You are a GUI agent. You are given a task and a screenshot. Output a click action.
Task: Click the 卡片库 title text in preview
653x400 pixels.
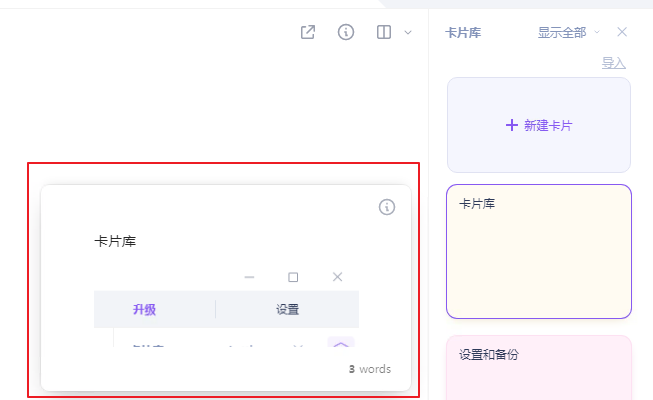tap(115, 241)
